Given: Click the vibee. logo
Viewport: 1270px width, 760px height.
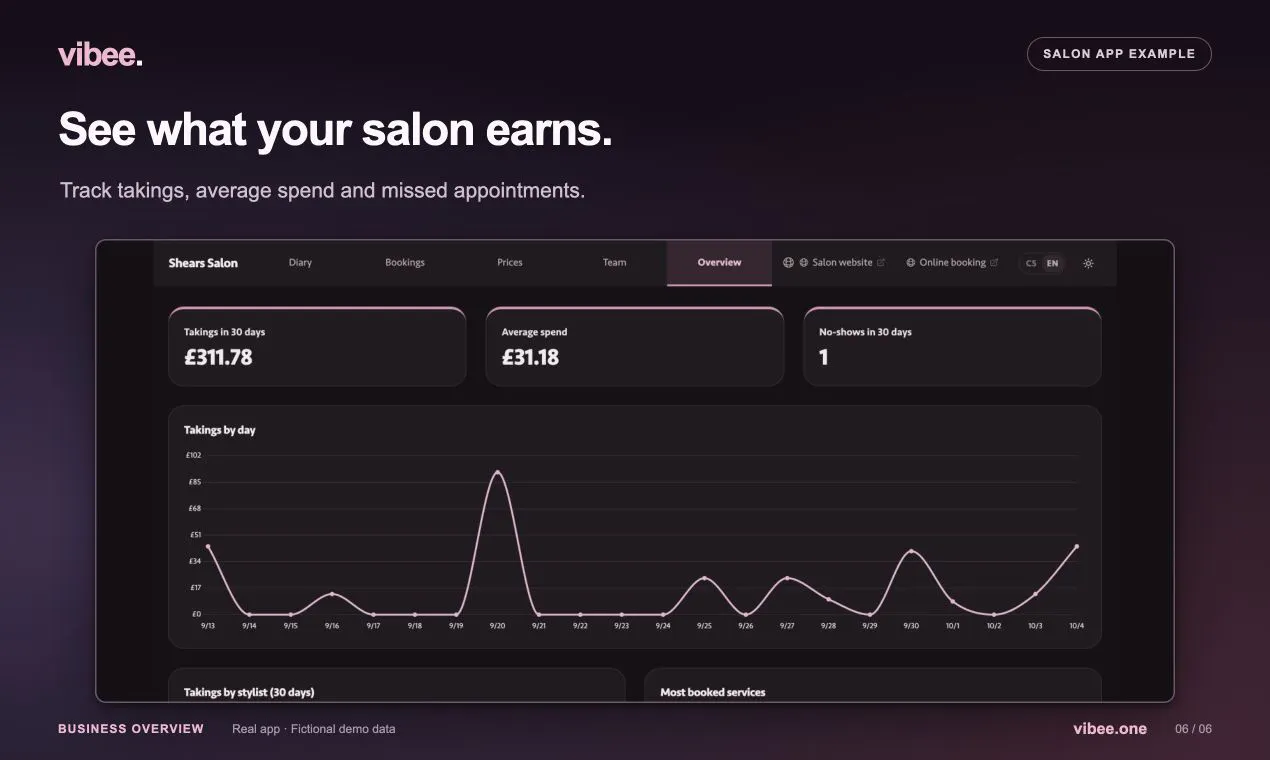Looking at the screenshot, I should click(100, 54).
